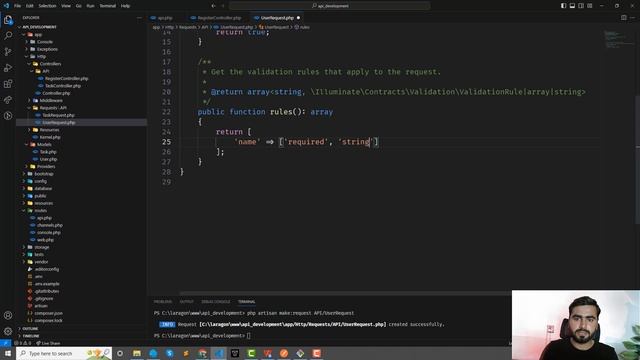
Task: Open User.php under Models
Action: (x=48, y=159)
